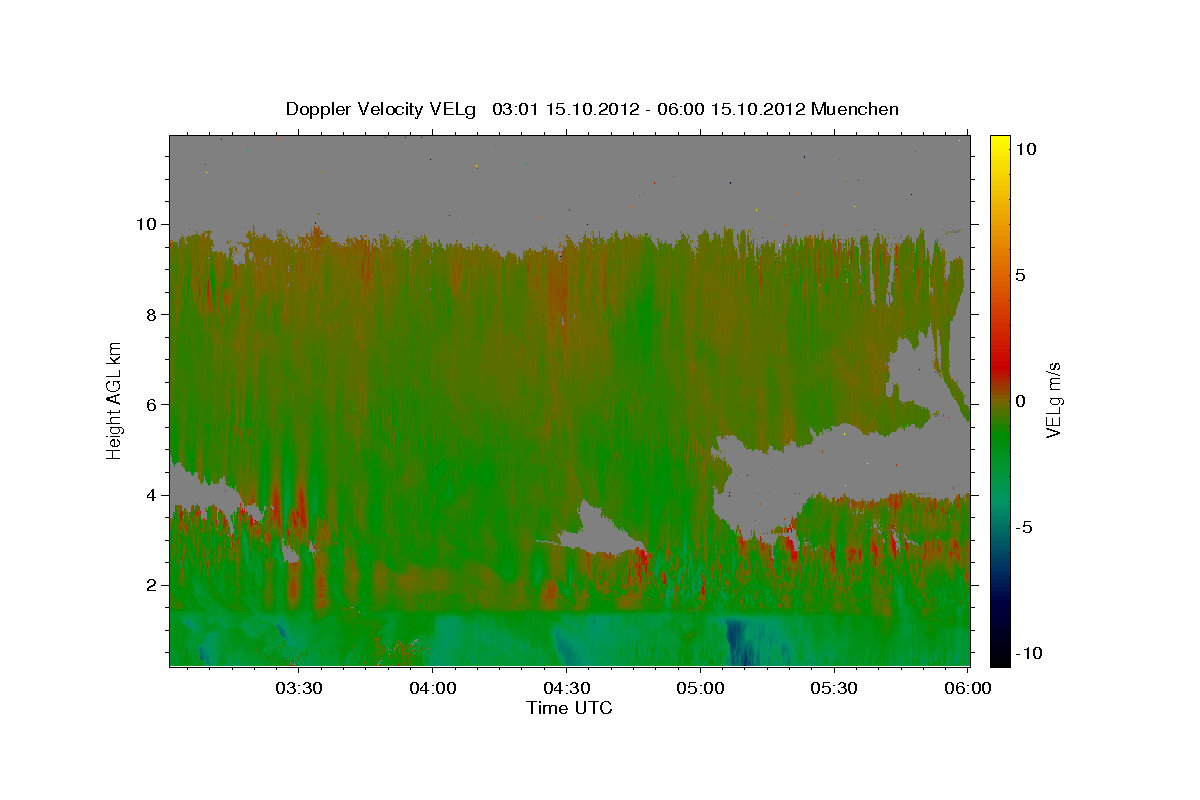
Task: Select the 04:30 time tick label
Action: tap(566, 688)
